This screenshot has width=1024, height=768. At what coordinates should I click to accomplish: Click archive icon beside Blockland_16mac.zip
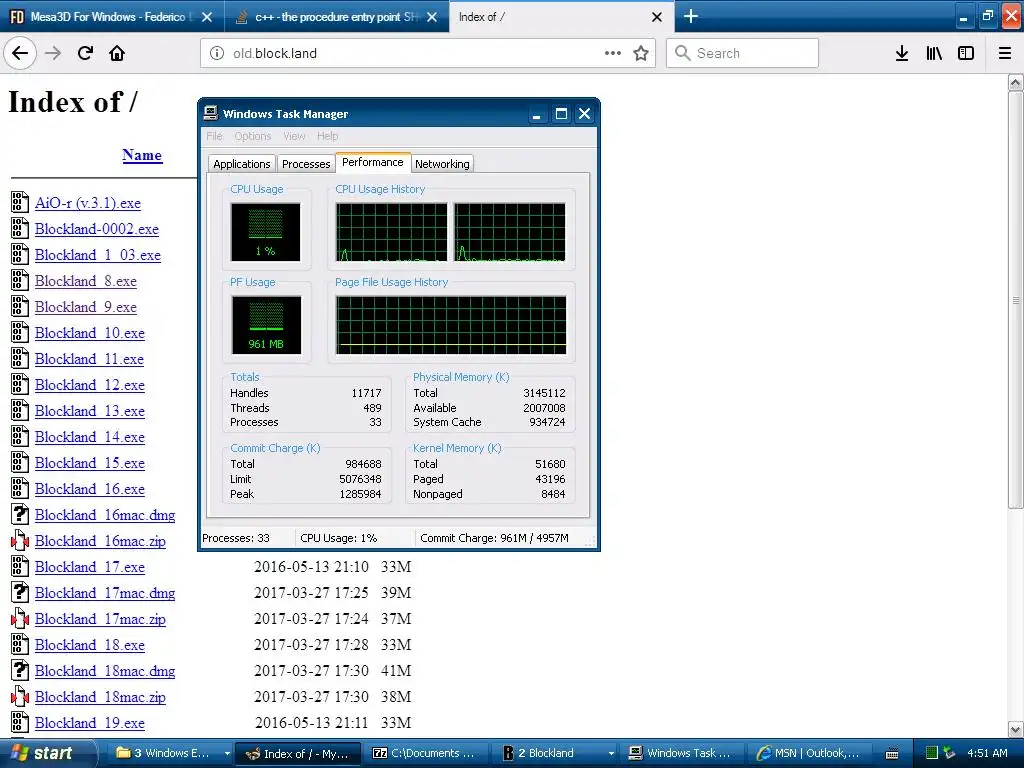[20, 541]
